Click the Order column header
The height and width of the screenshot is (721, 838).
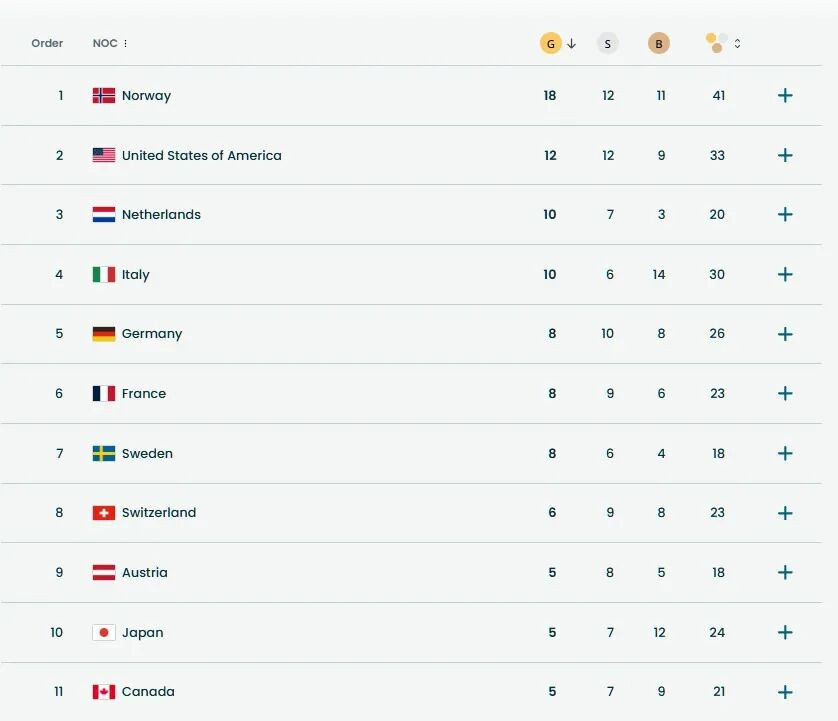click(x=47, y=43)
